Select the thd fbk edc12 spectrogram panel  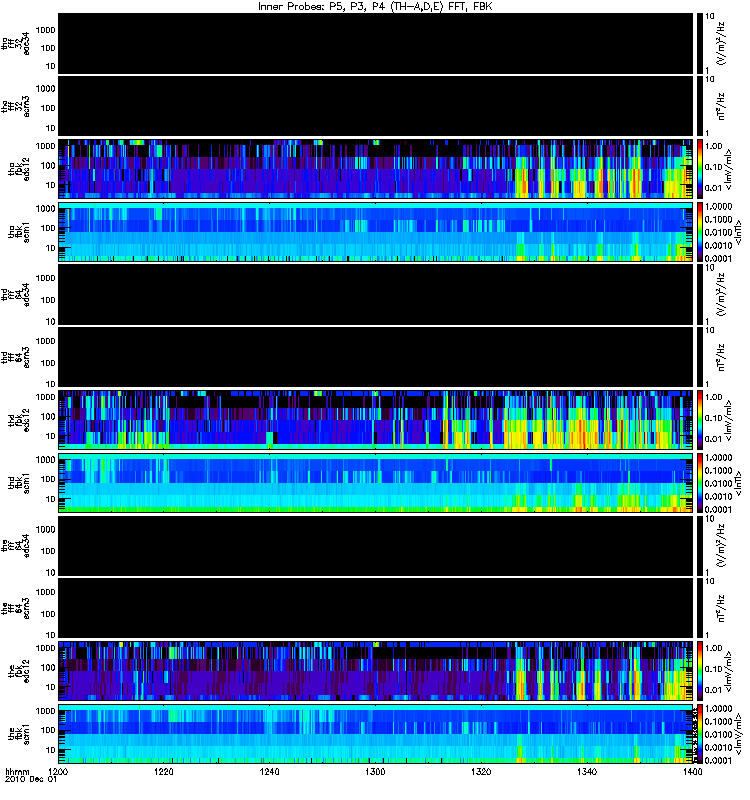376,420
